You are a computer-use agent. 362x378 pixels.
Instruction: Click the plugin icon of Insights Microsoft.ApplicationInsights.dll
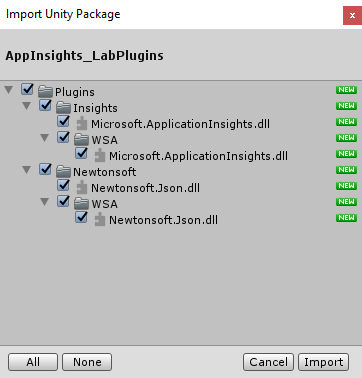pyautogui.click(x=82, y=123)
